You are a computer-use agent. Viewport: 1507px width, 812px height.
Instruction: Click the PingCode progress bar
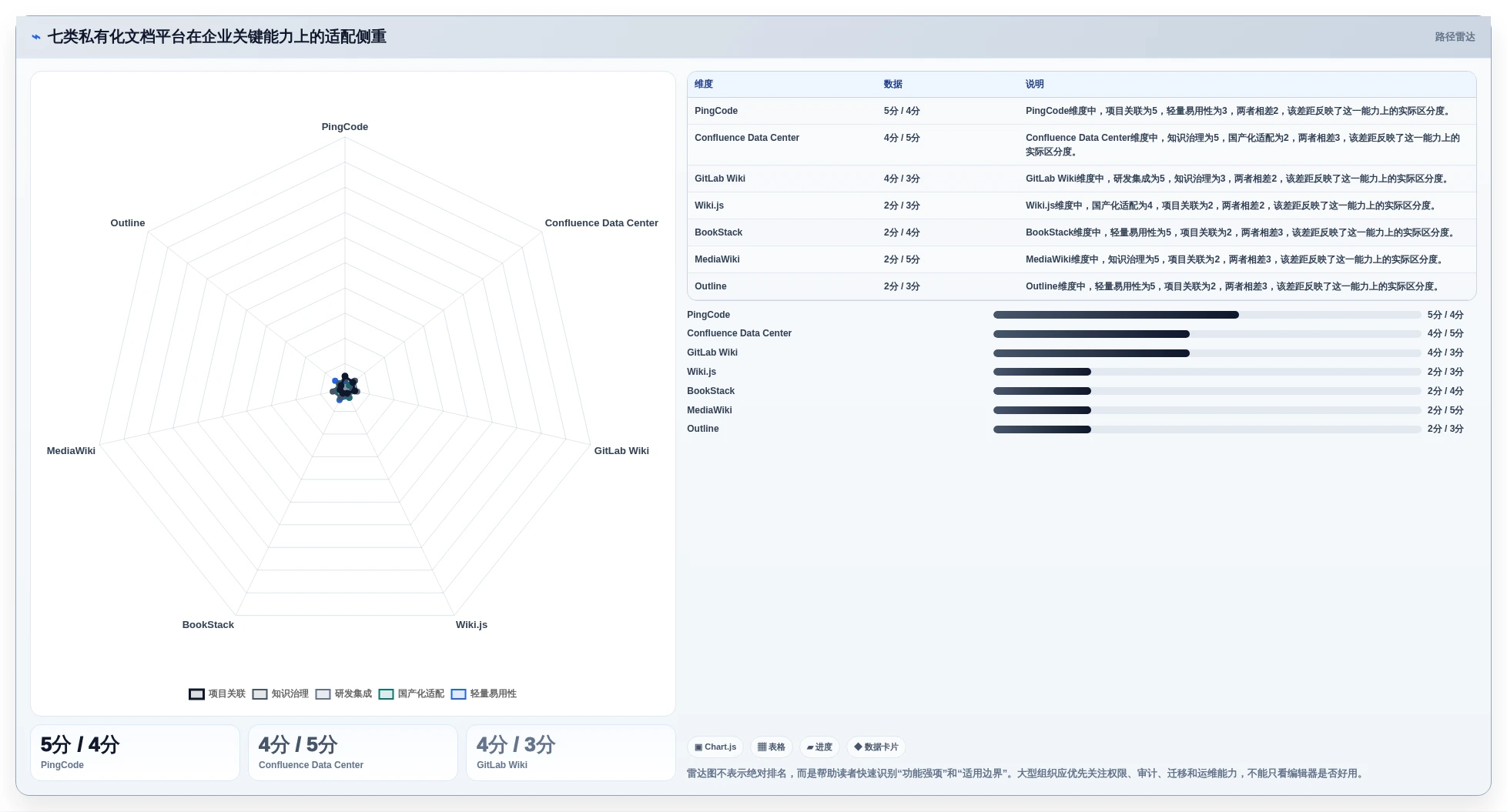(x=1207, y=315)
